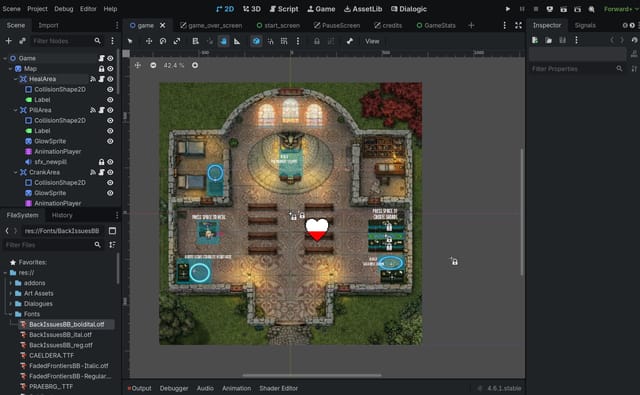
Task: Instantiate child scene link icon
Action: [22, 41]
